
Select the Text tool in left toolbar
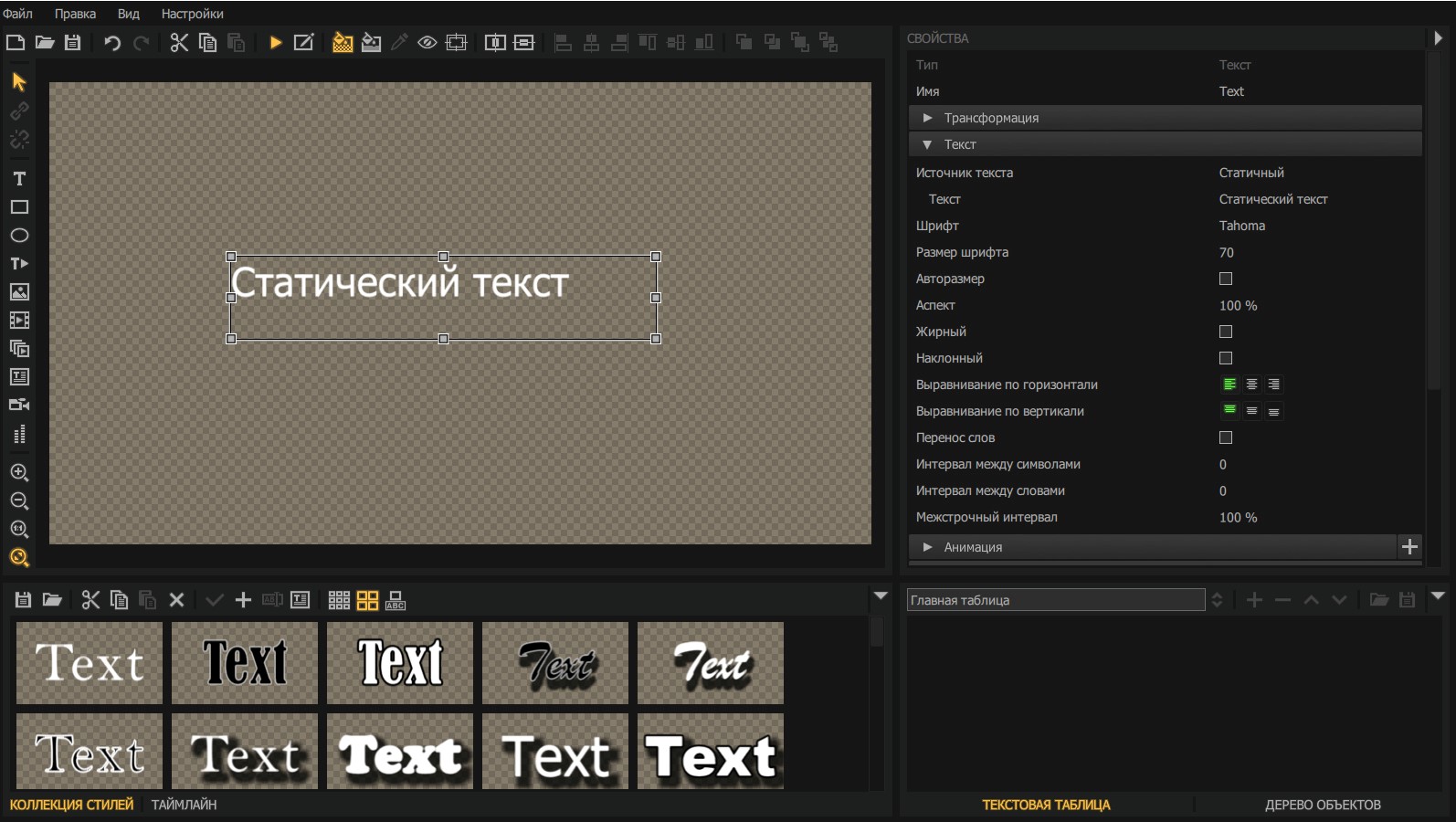19,178
